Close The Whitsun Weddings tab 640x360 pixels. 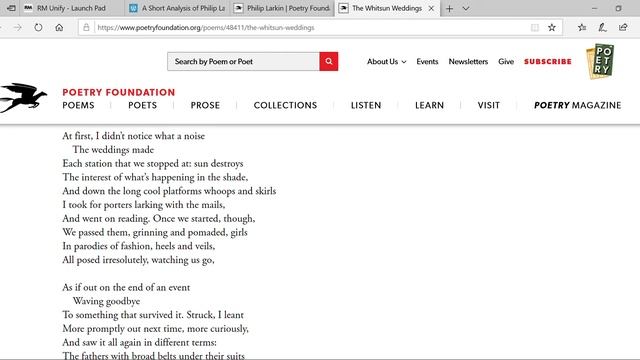(x=431, y=8)
